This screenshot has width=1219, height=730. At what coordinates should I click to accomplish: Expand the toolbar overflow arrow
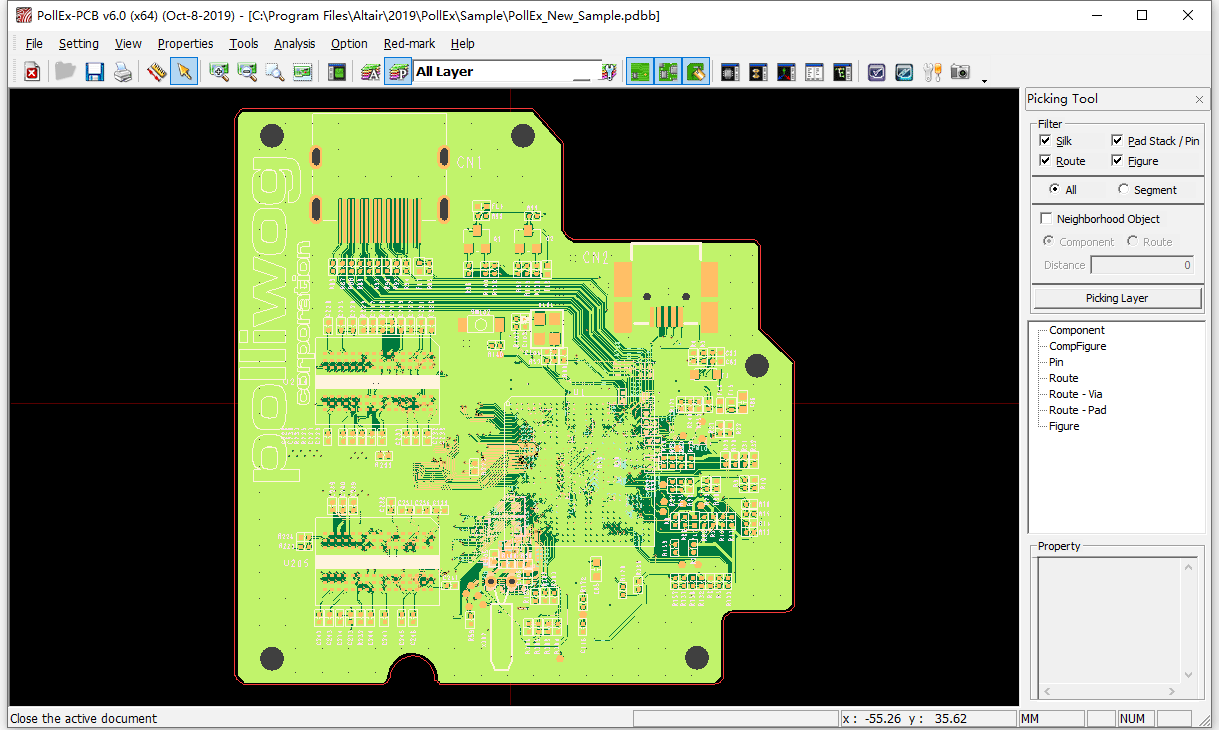[x=985, y=80]
